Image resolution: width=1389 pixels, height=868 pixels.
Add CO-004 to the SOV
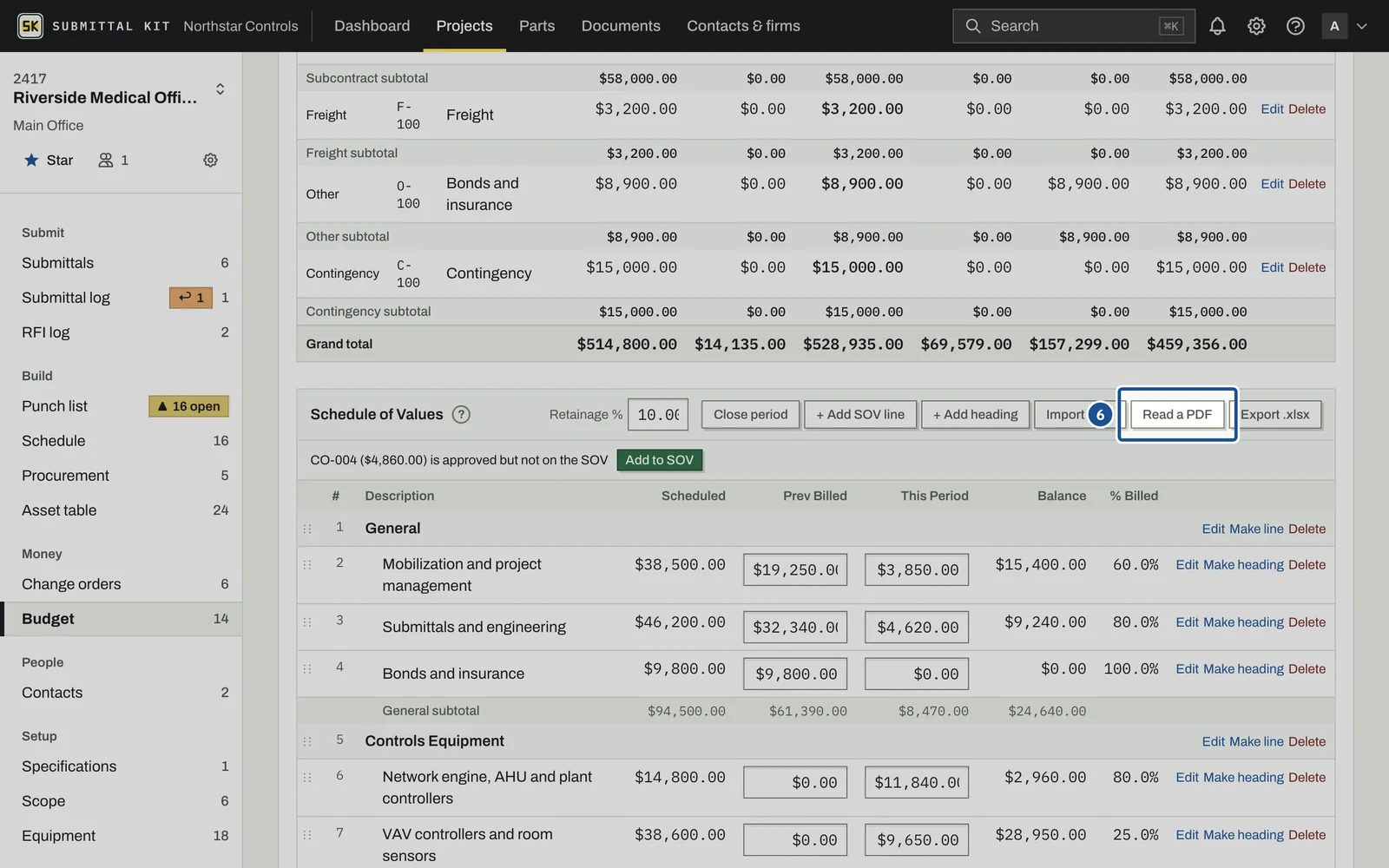point(659,460)
